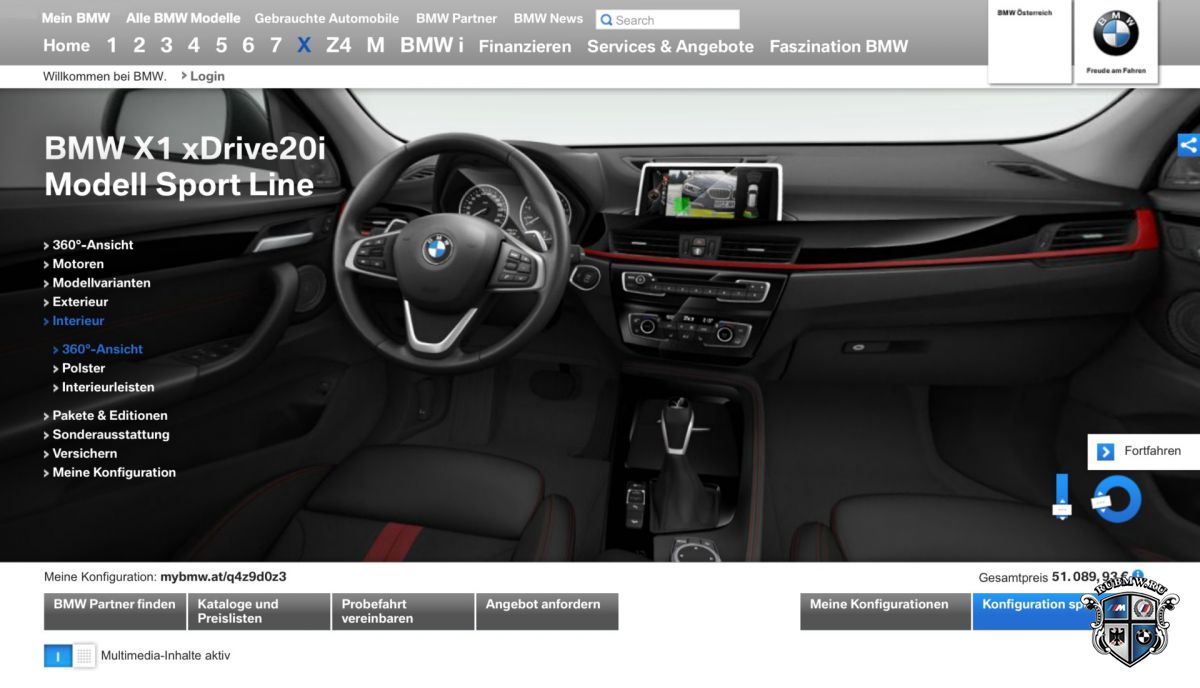Select the X models nav item
Viewport: 1200px width, 688px height.
304,46
